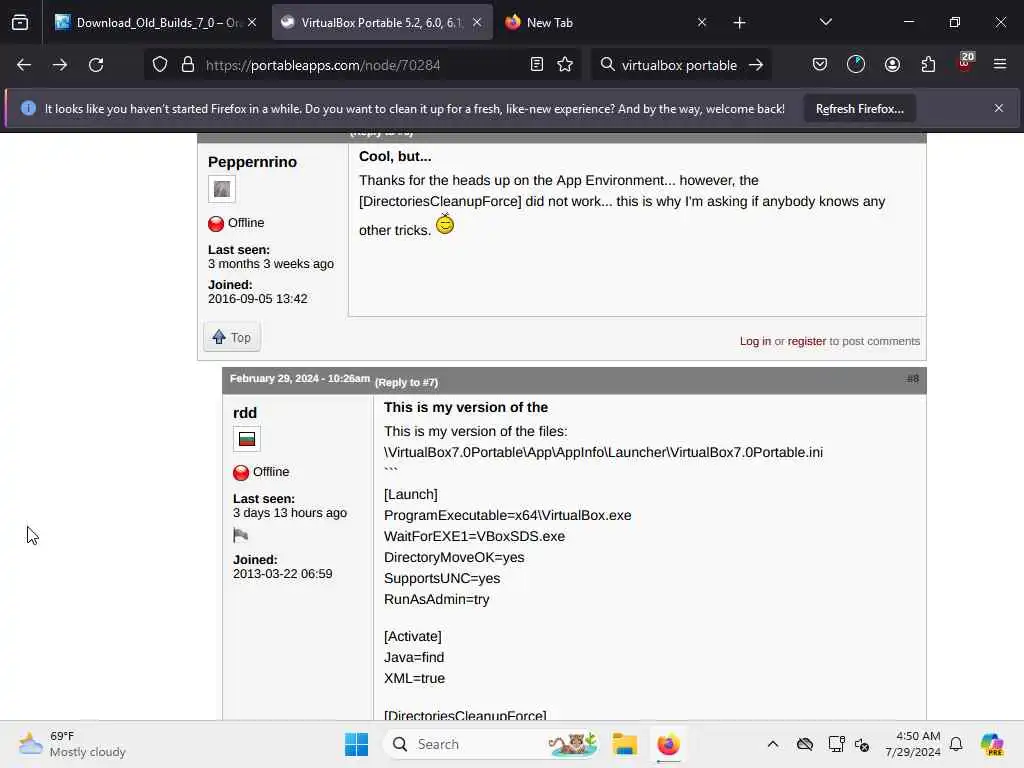Open rdd user profile name

pyautogui.click(x=245, y=413)
